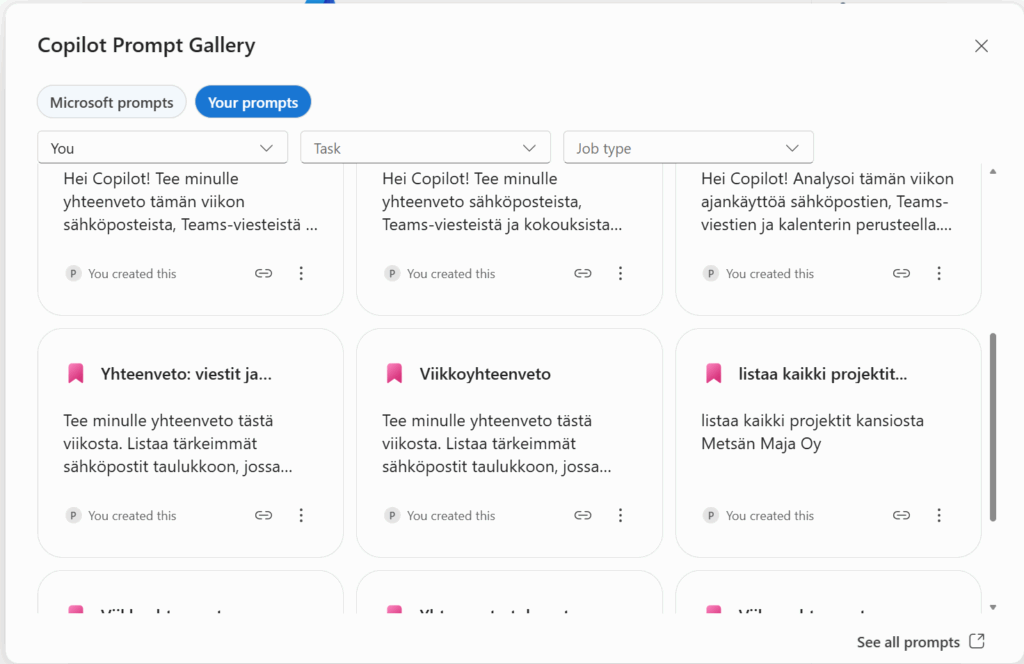
Task: Click 'You created this' on the 'Analysoi tämän viikon' card
Action: (x=769, y=273)
